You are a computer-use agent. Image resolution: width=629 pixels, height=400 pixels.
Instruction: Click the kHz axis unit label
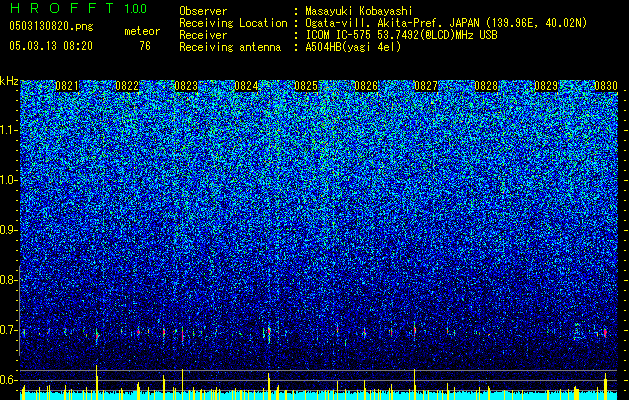click(x=9, y=81)
